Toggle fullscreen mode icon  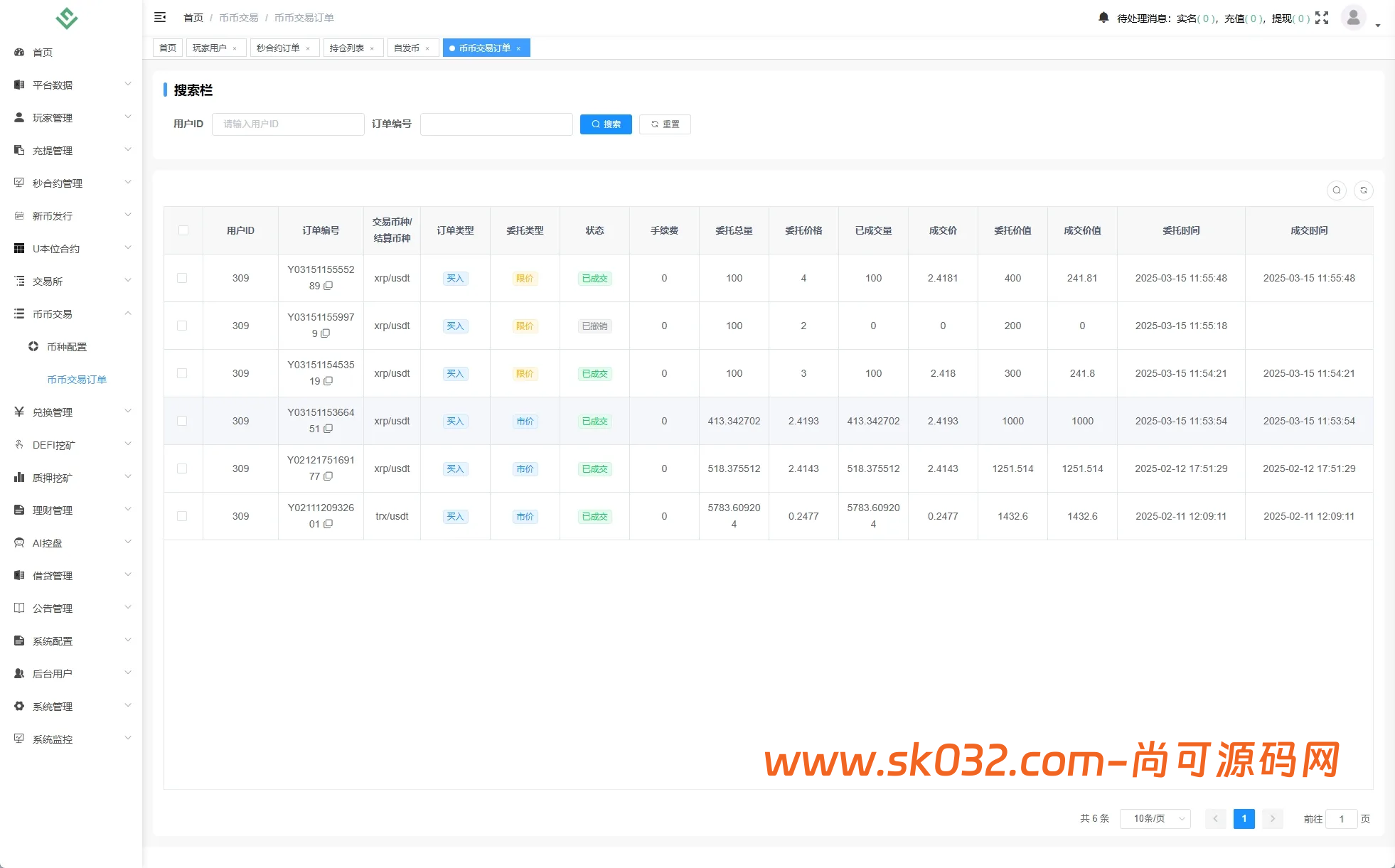(x=1322, y=18)
